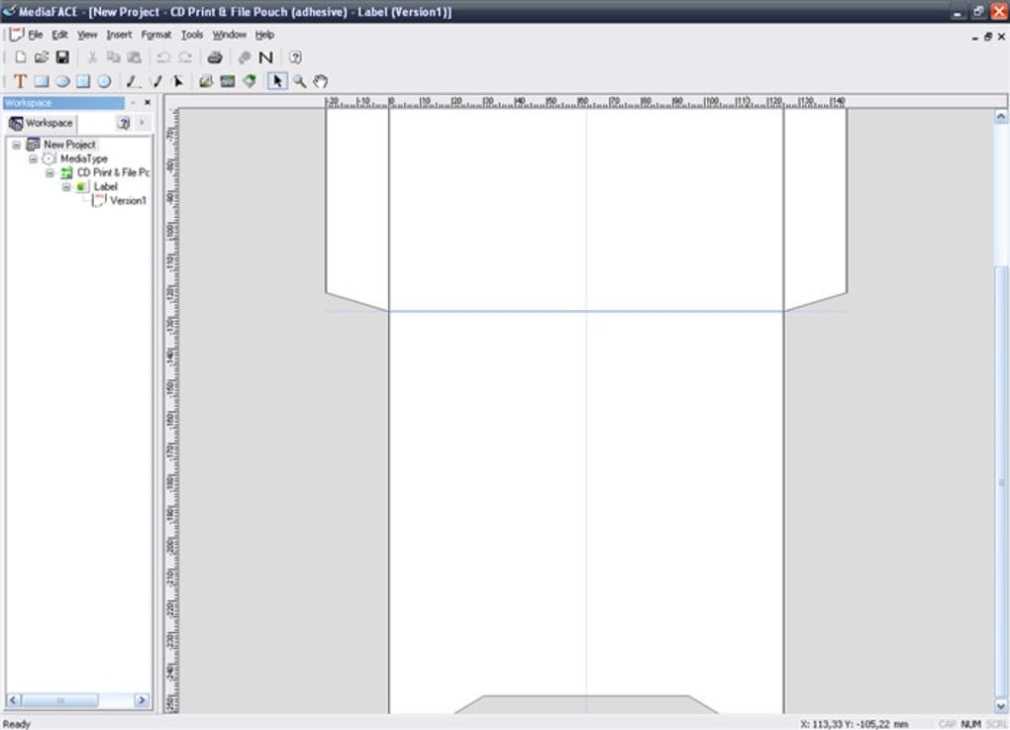Image resolution: width=1010 pixels, height=730 pixels.
Task: Create a new document from toolbar
Action: [20, 58]
